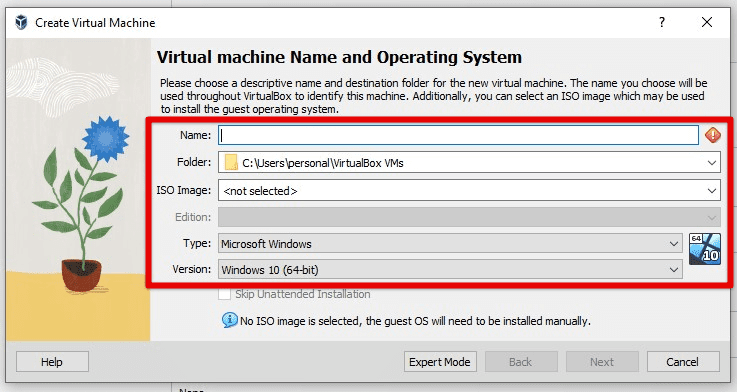Click the 'Name:' field label
The height and width of the screenshot is (392, 737).
[196, 135]
